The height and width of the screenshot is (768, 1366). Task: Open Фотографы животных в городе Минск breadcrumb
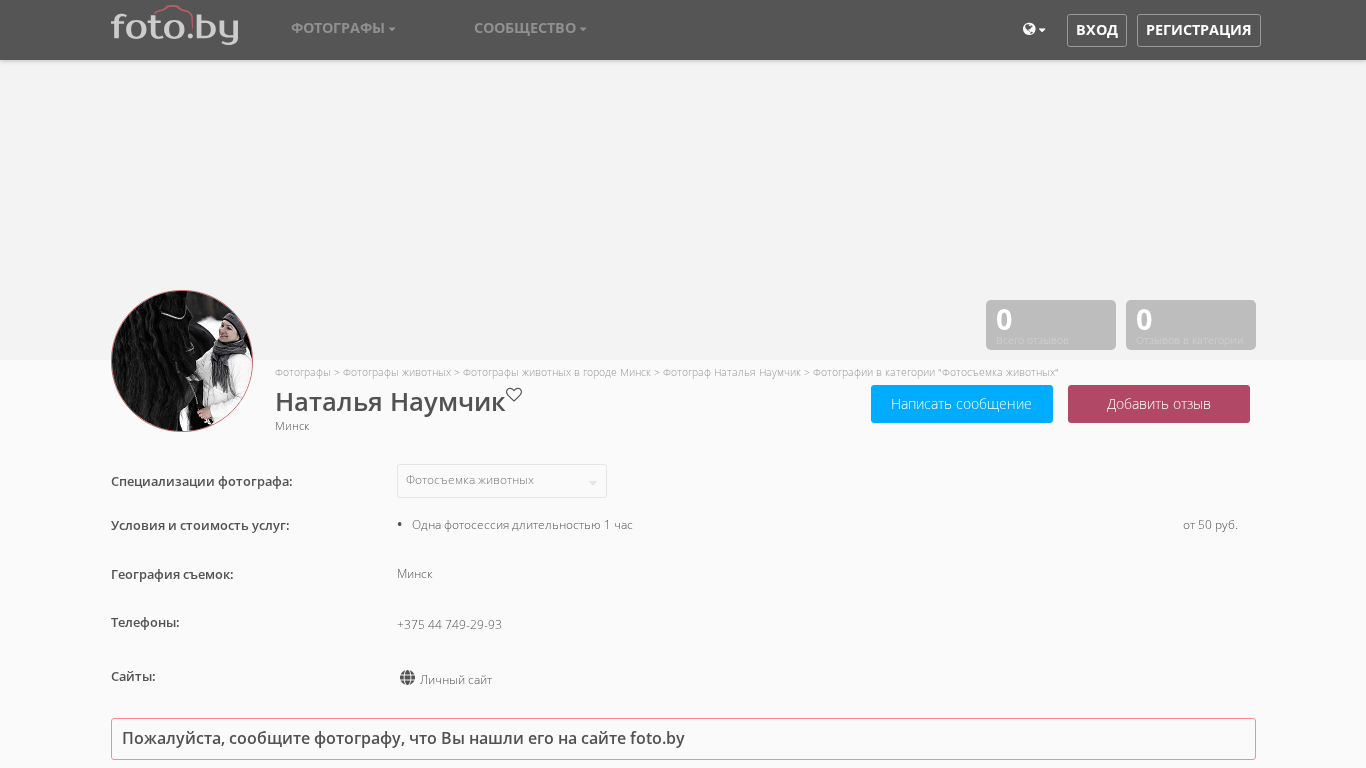[x=557, y=372]
